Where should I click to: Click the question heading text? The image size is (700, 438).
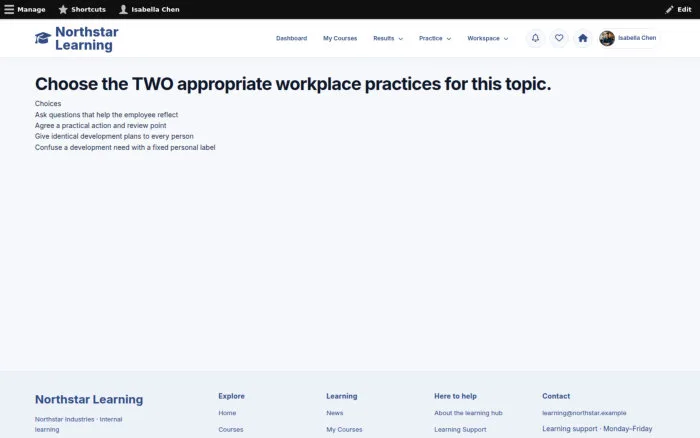(293, 84)
